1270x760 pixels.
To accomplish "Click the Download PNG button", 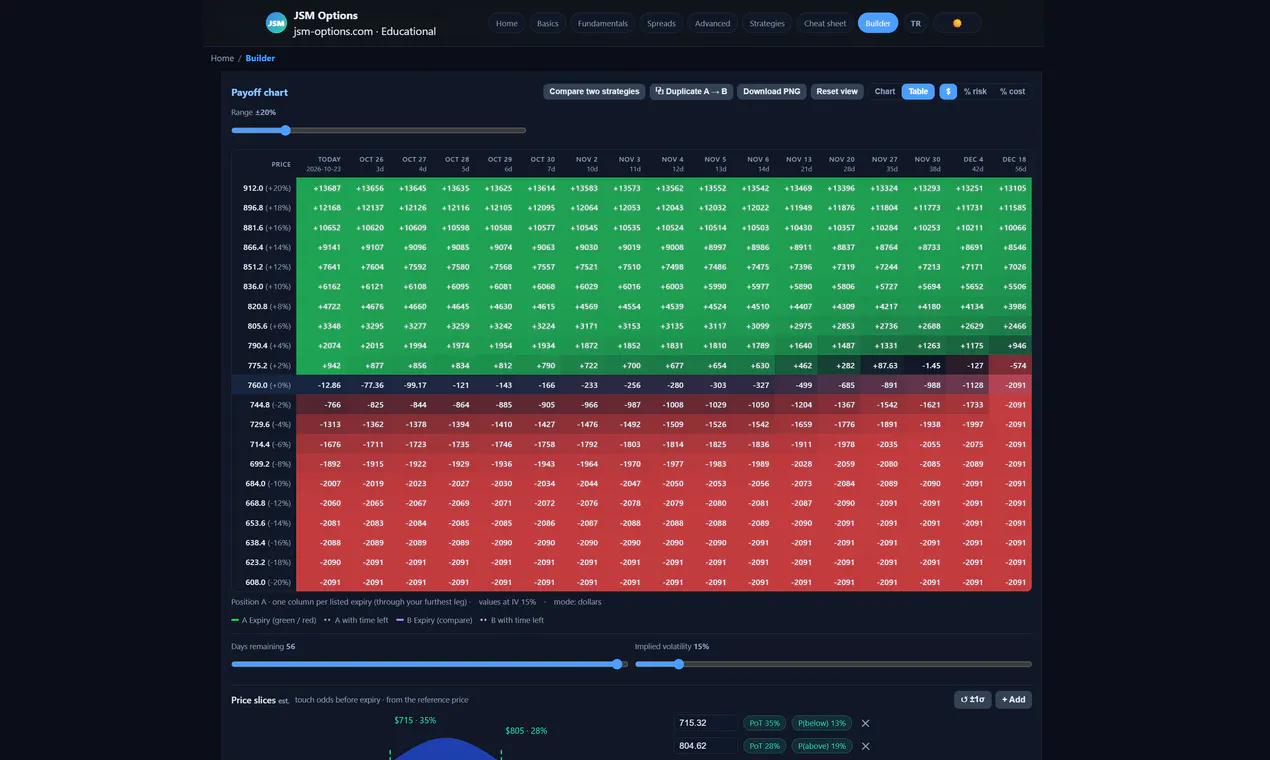I will tap(771, 91).
